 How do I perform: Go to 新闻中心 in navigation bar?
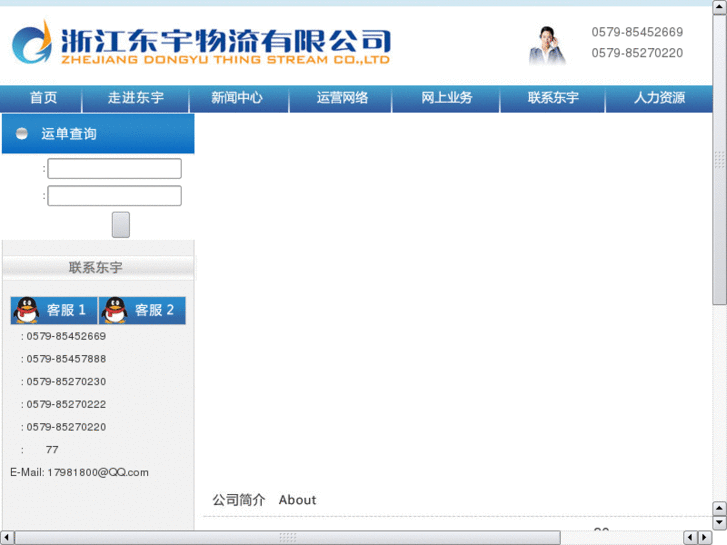tap(237, 98)
